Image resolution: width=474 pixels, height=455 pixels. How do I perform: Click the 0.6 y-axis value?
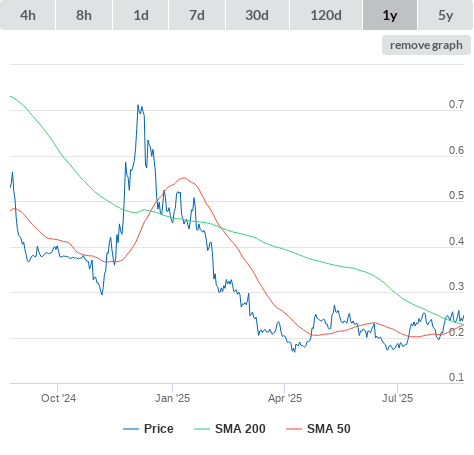pos(456,150)
